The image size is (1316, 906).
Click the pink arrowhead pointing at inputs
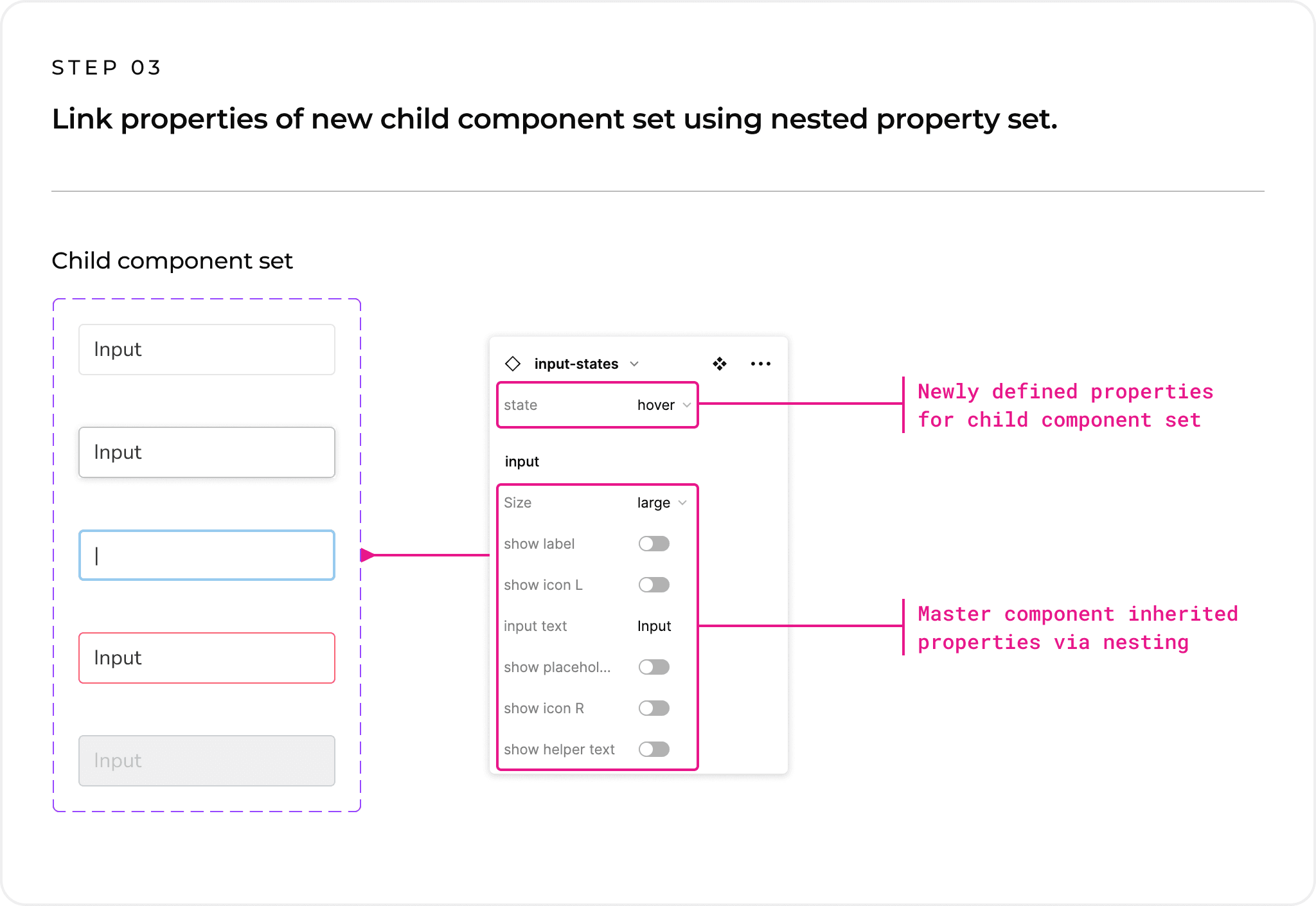[x=368, y=555]
